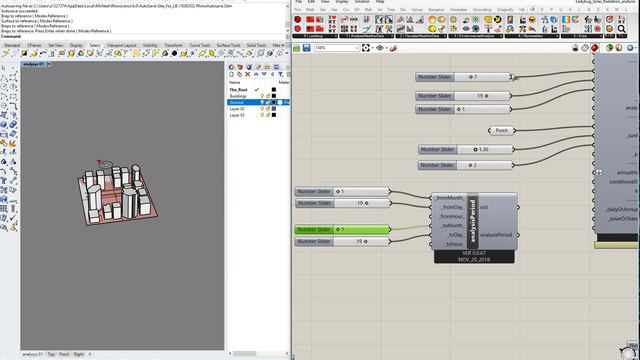The height and width of the screenshot is (360, 640).
Task: Open document preview settings orange sphere icon
Action: 619,48
